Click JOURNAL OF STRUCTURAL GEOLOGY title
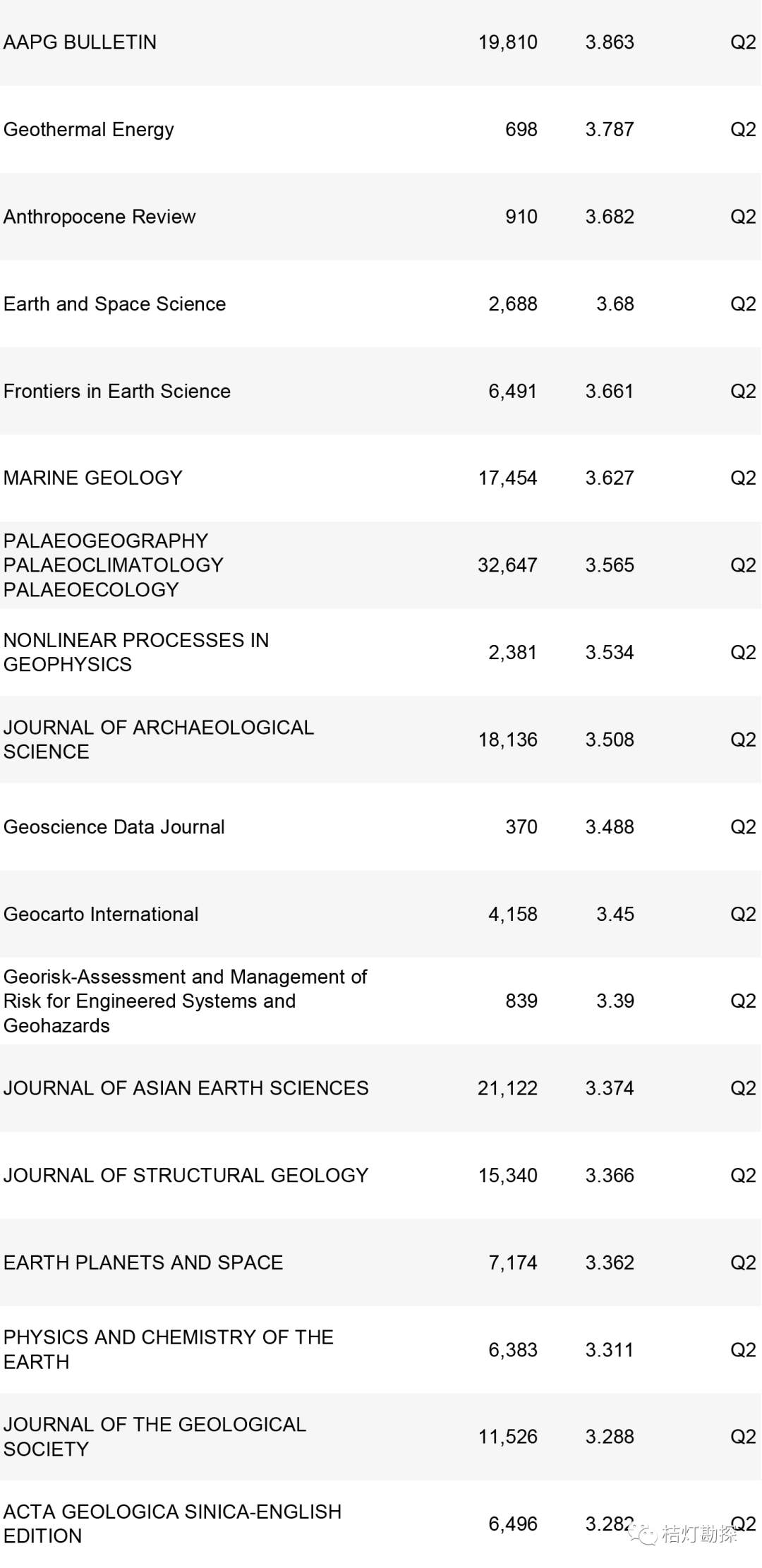This screenshot has width=762, height=1568. pos(186,1175)
